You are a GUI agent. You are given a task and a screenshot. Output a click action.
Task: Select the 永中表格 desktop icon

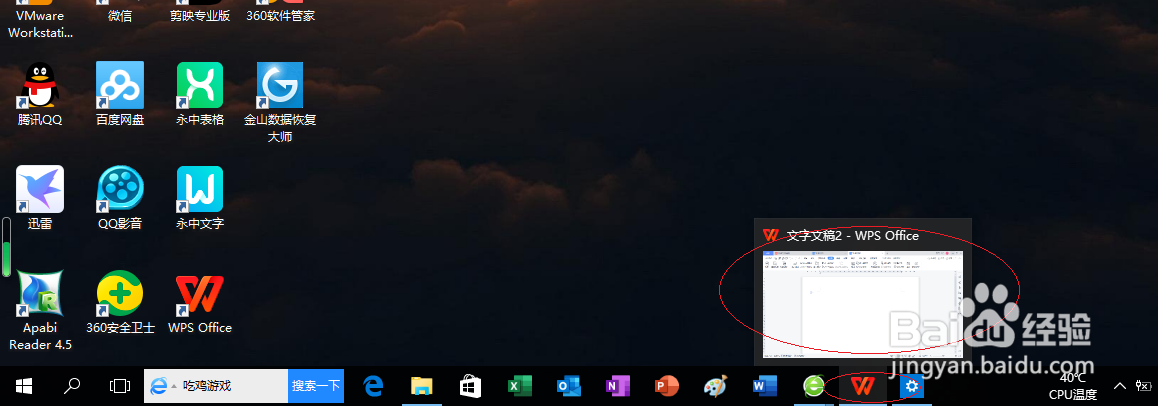pyautogui.click(x=200, y=94)
